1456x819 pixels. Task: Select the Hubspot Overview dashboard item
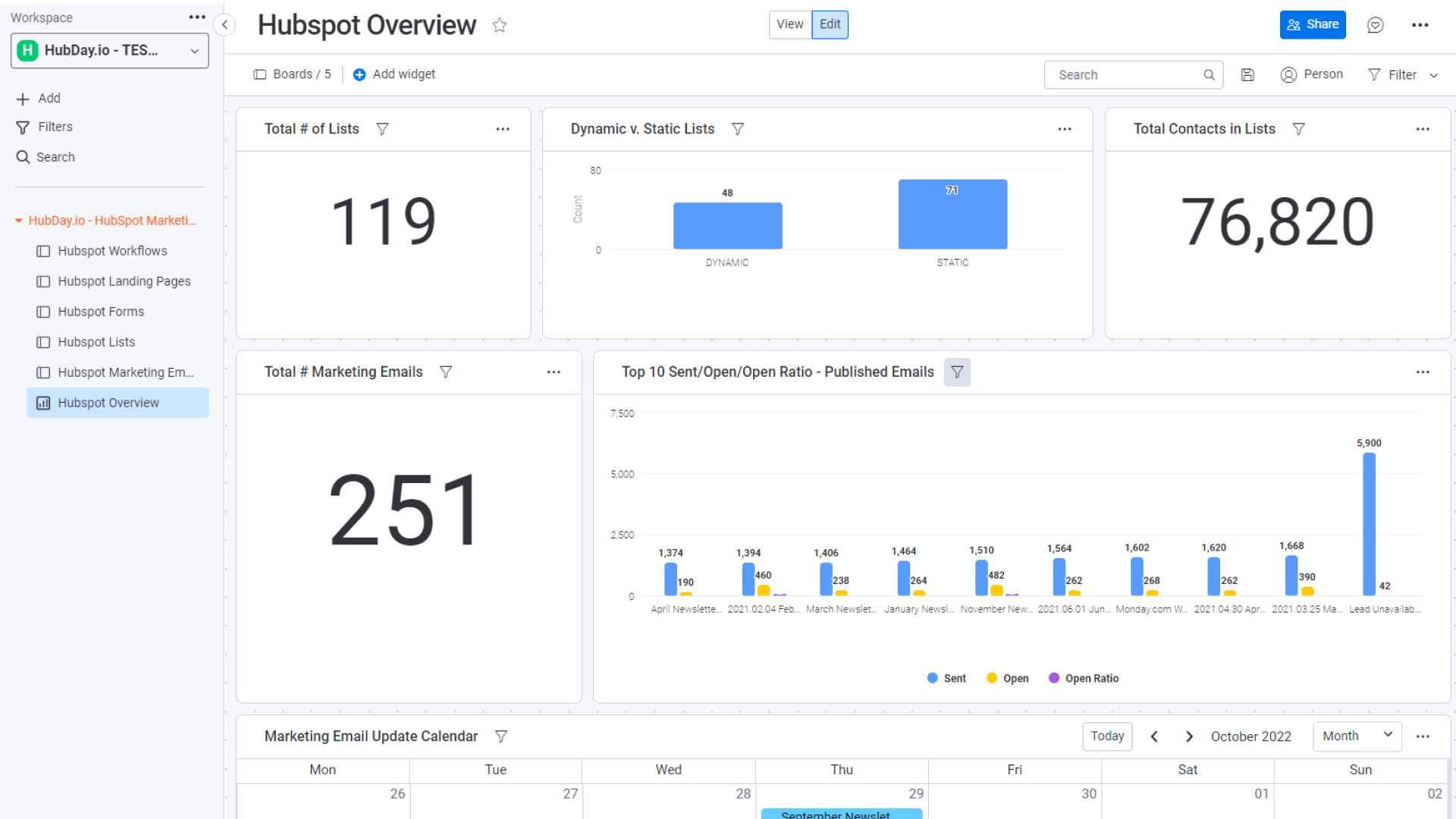pos(118,403)
